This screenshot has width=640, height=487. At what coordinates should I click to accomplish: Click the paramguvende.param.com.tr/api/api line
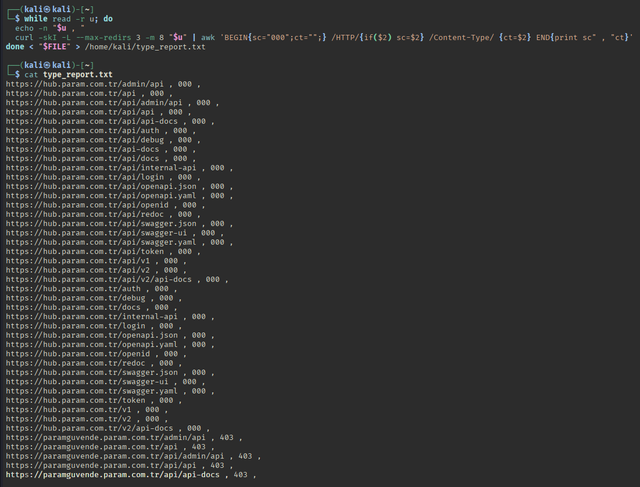pyautogui.click(x=119, y=466)
